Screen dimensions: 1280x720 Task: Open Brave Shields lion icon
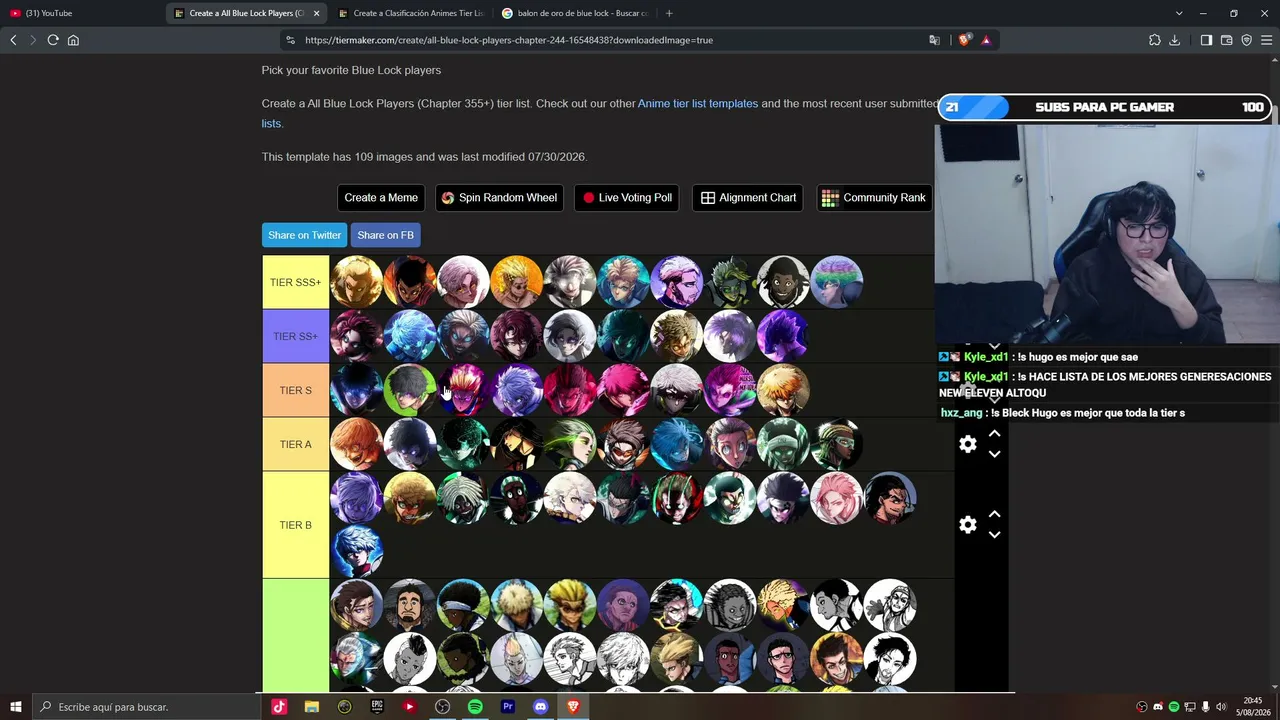point(965,40)
